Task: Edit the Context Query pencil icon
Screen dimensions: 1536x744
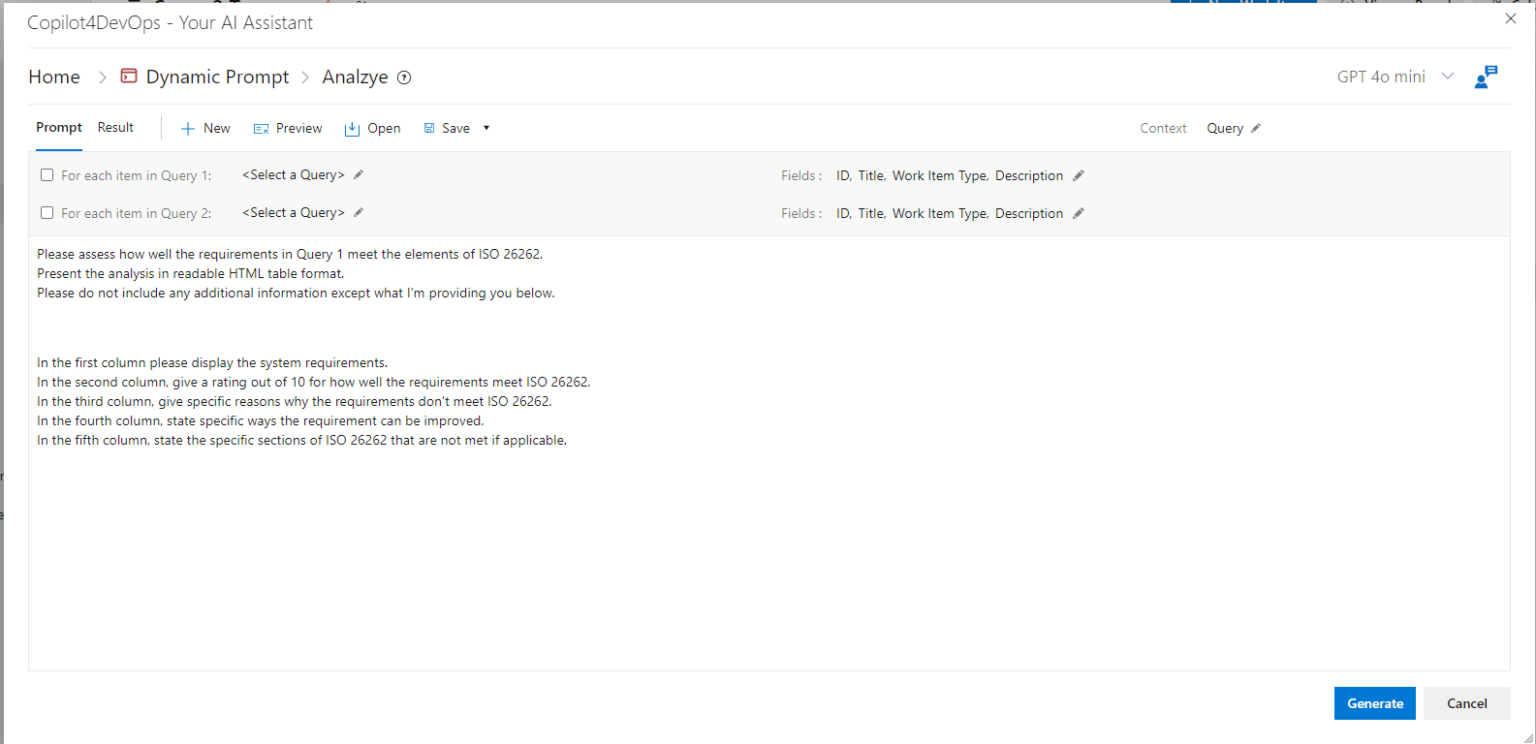Action: (x=1256, y=128)
